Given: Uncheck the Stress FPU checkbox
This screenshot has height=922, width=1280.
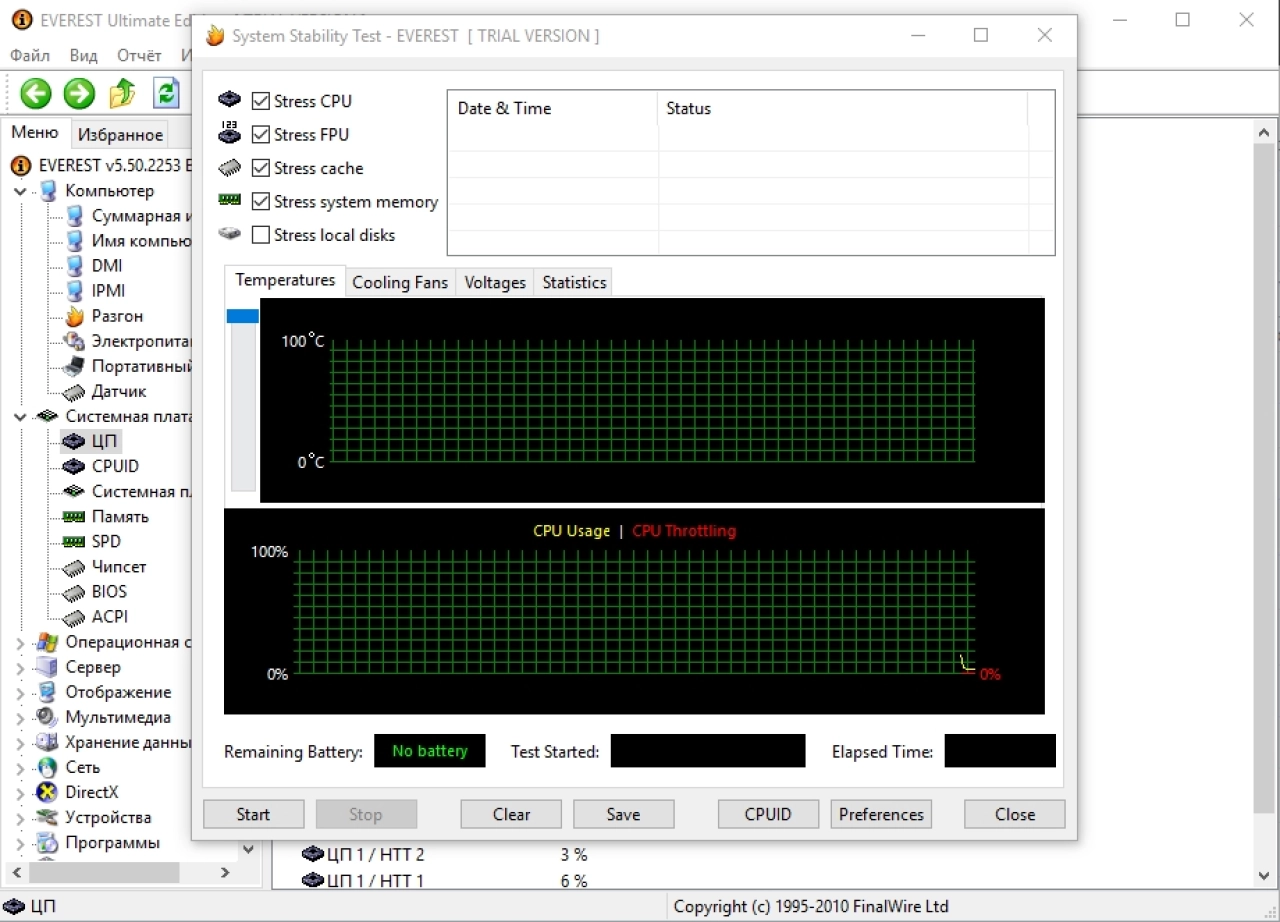Looking at the screenshot, I should (x=261, y=135).
